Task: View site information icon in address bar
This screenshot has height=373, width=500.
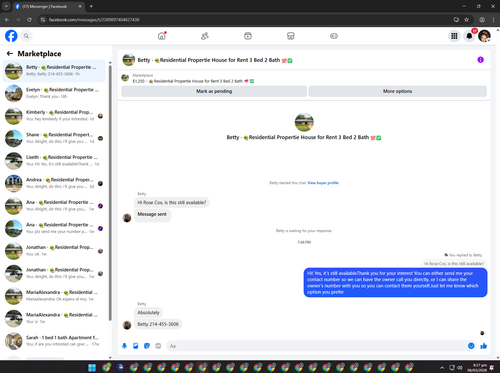Action: [x=43, y=20]
